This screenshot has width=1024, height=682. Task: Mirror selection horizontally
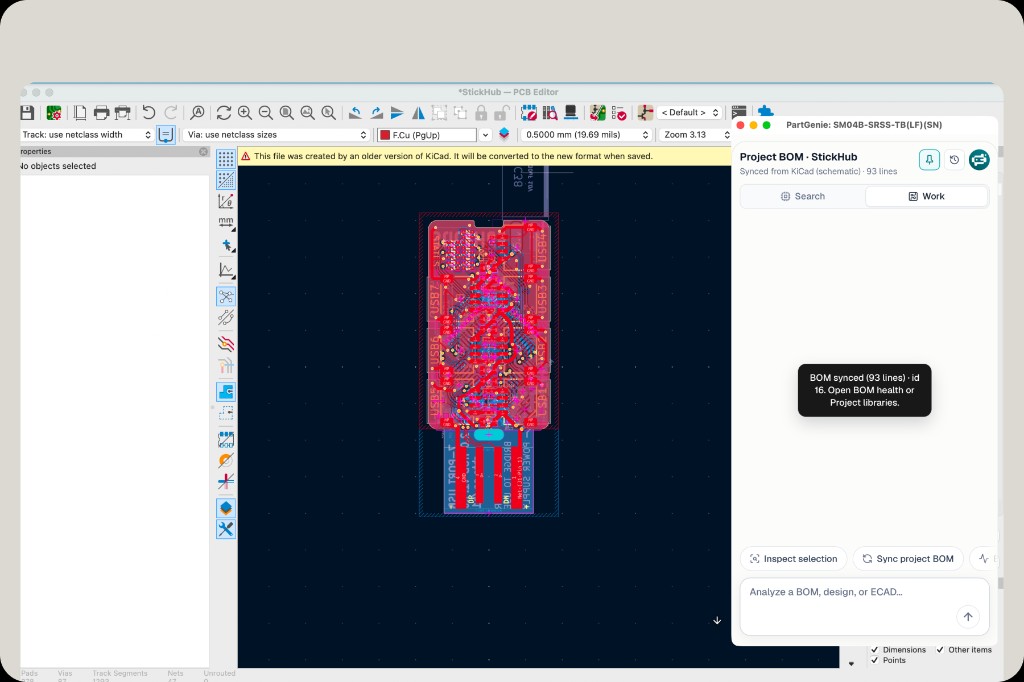pyautogui.click(x=418, y=112)
